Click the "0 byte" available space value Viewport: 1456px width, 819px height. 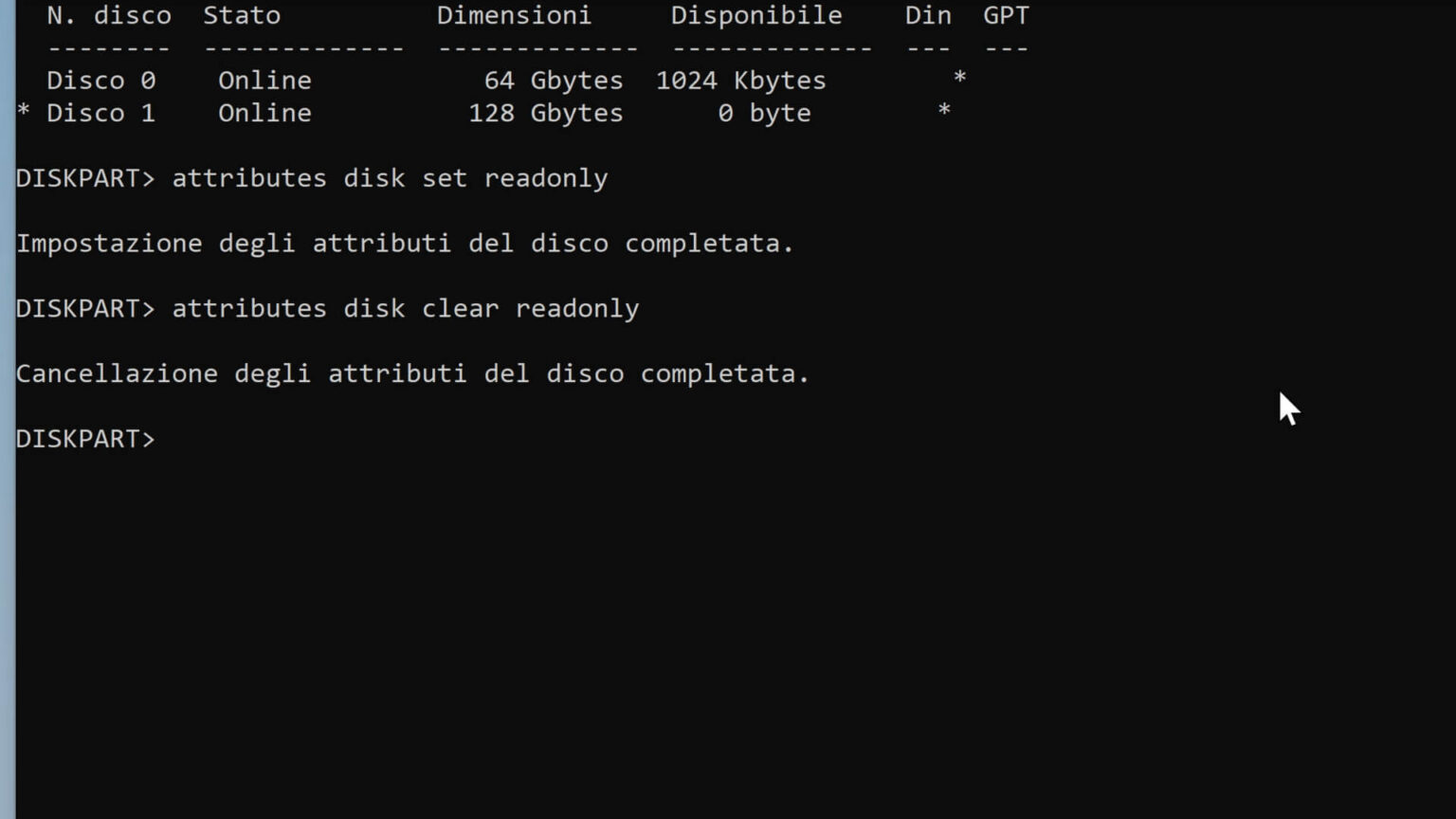(764, 114)
